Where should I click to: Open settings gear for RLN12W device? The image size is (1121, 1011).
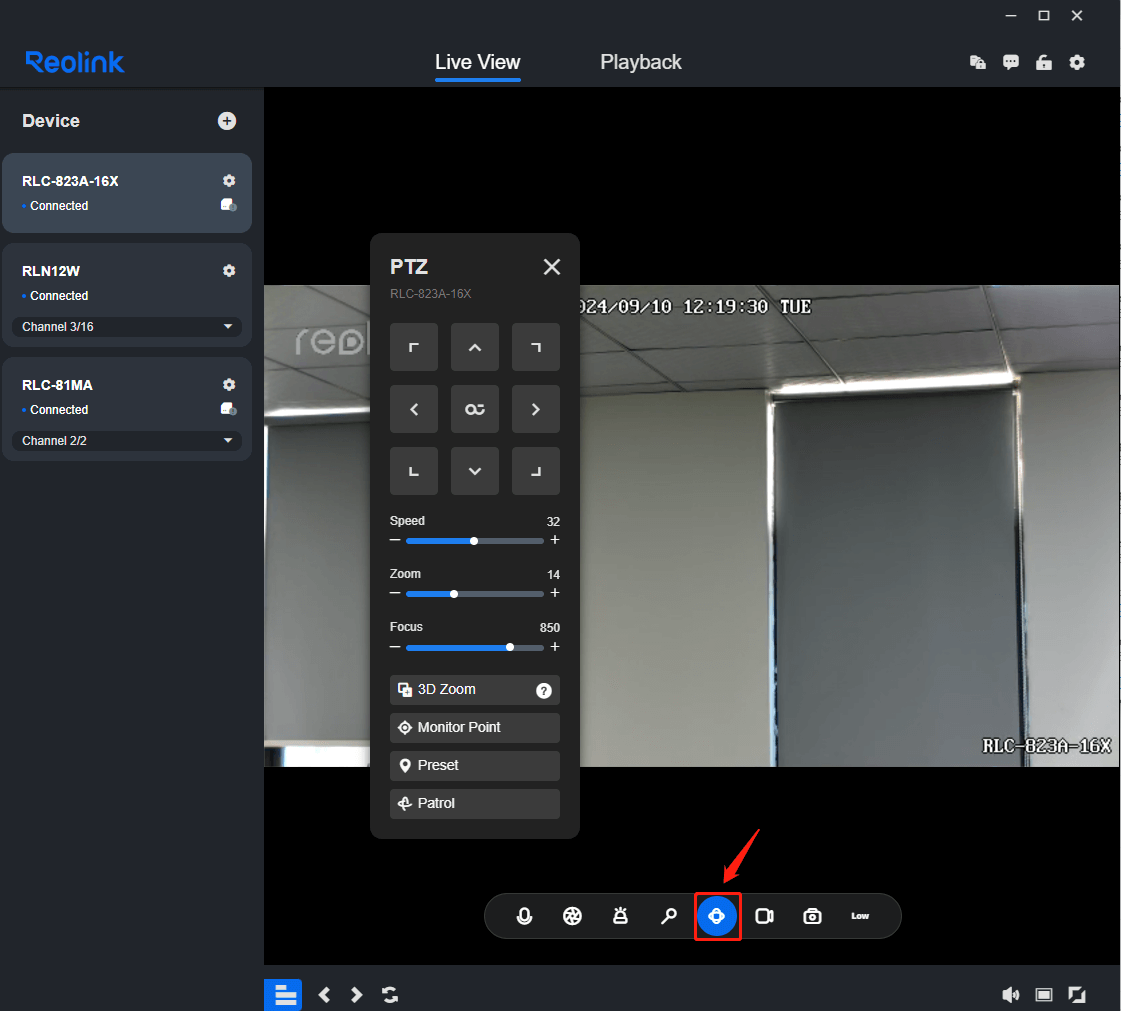click(x=229, y=271)
